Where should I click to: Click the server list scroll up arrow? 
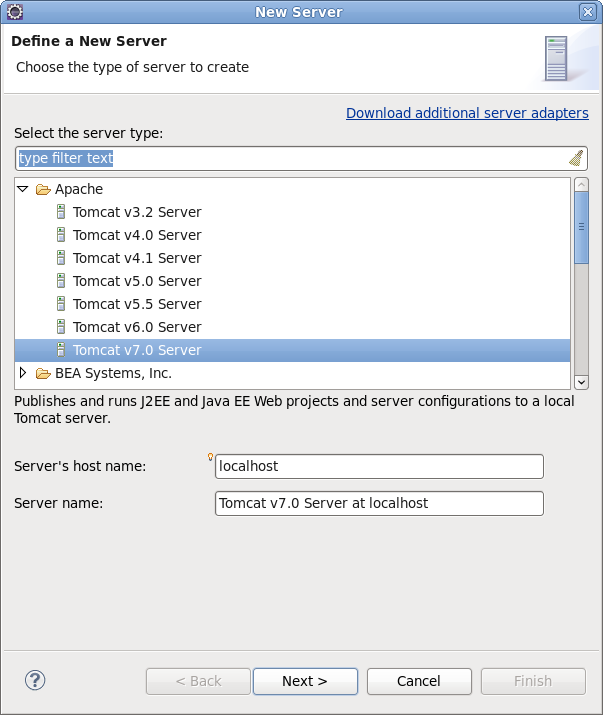pyautogui.click(x=581, y=185)
